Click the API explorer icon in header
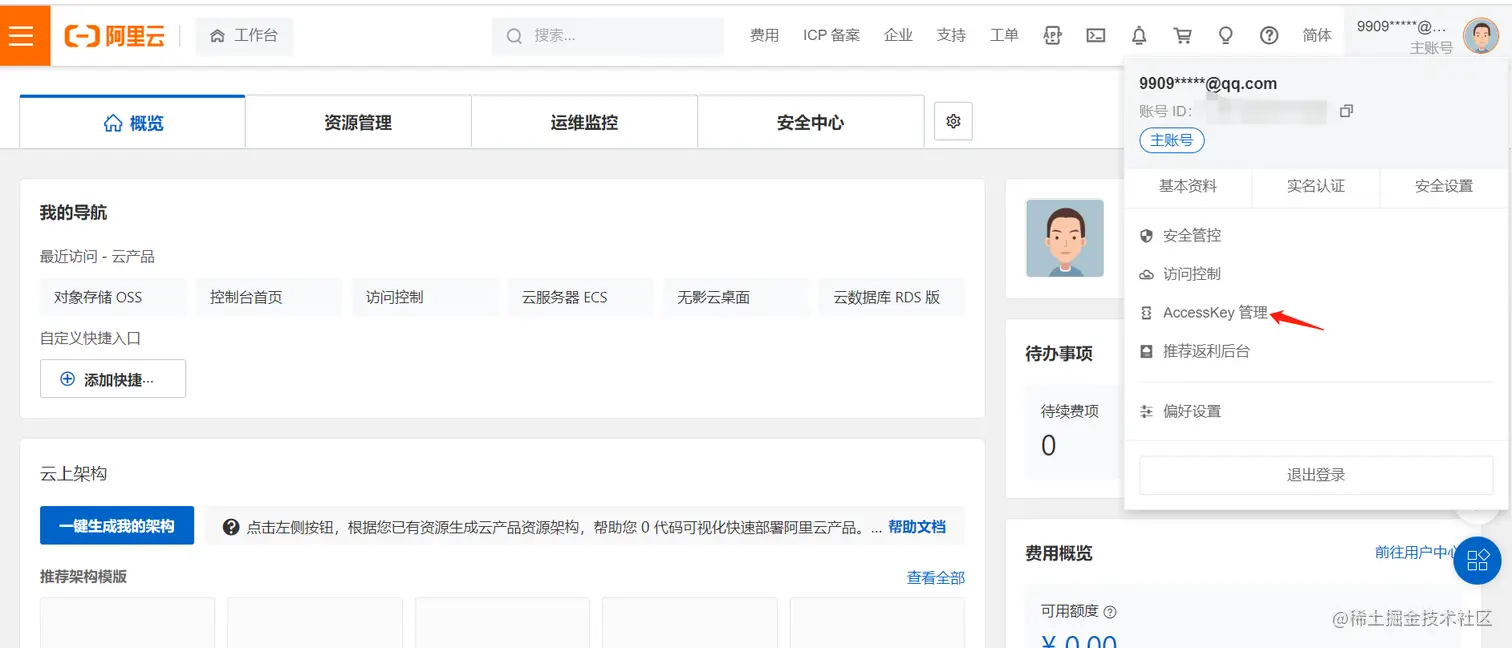Image resolution: width=1512 pixels, height=648 pixels. [1052, 35]
